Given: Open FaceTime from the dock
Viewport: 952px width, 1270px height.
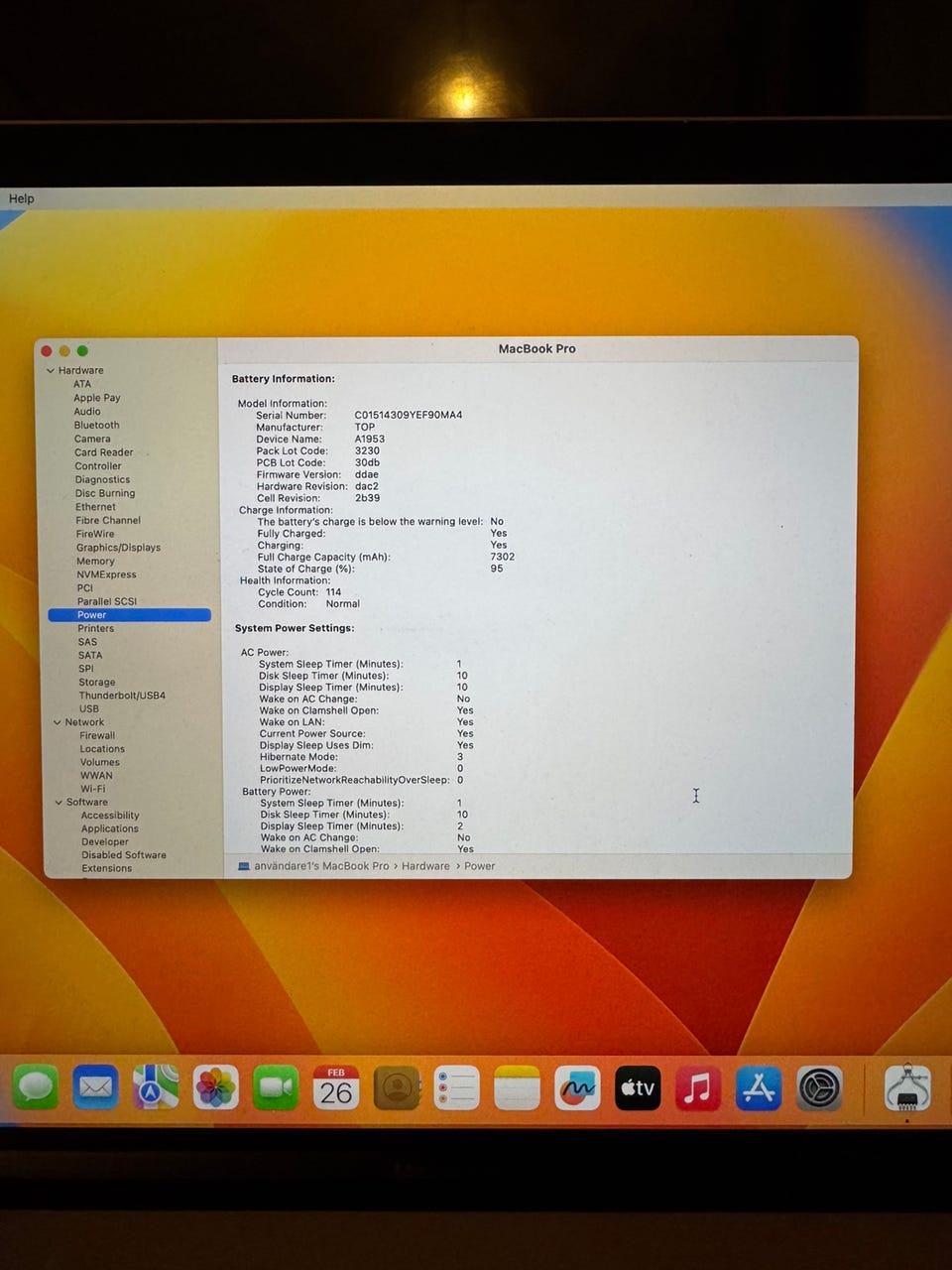Looking at the screenshot, I should pos(276,1087).
